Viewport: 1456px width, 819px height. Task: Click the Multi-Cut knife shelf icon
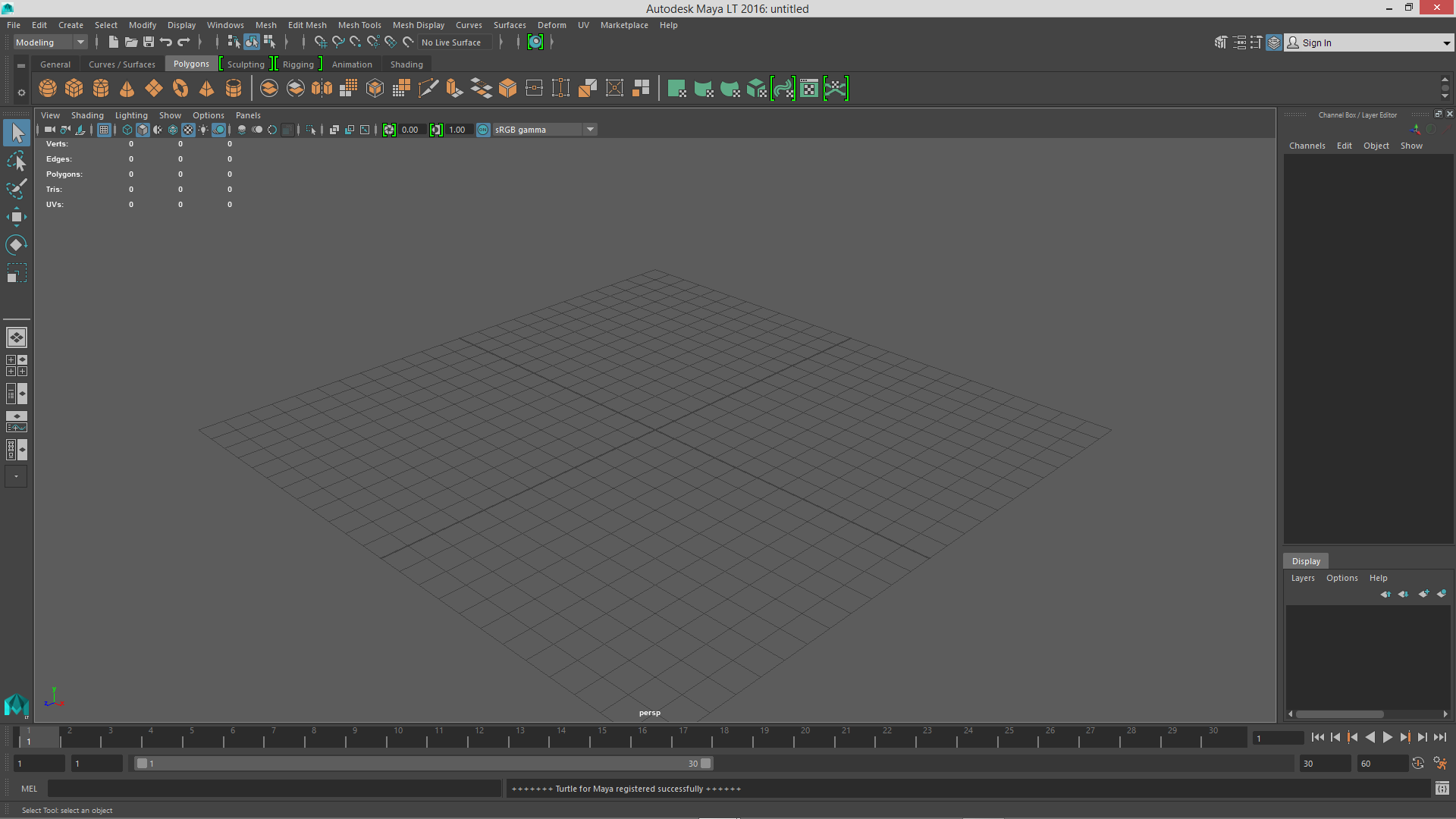tap(428, 89)
